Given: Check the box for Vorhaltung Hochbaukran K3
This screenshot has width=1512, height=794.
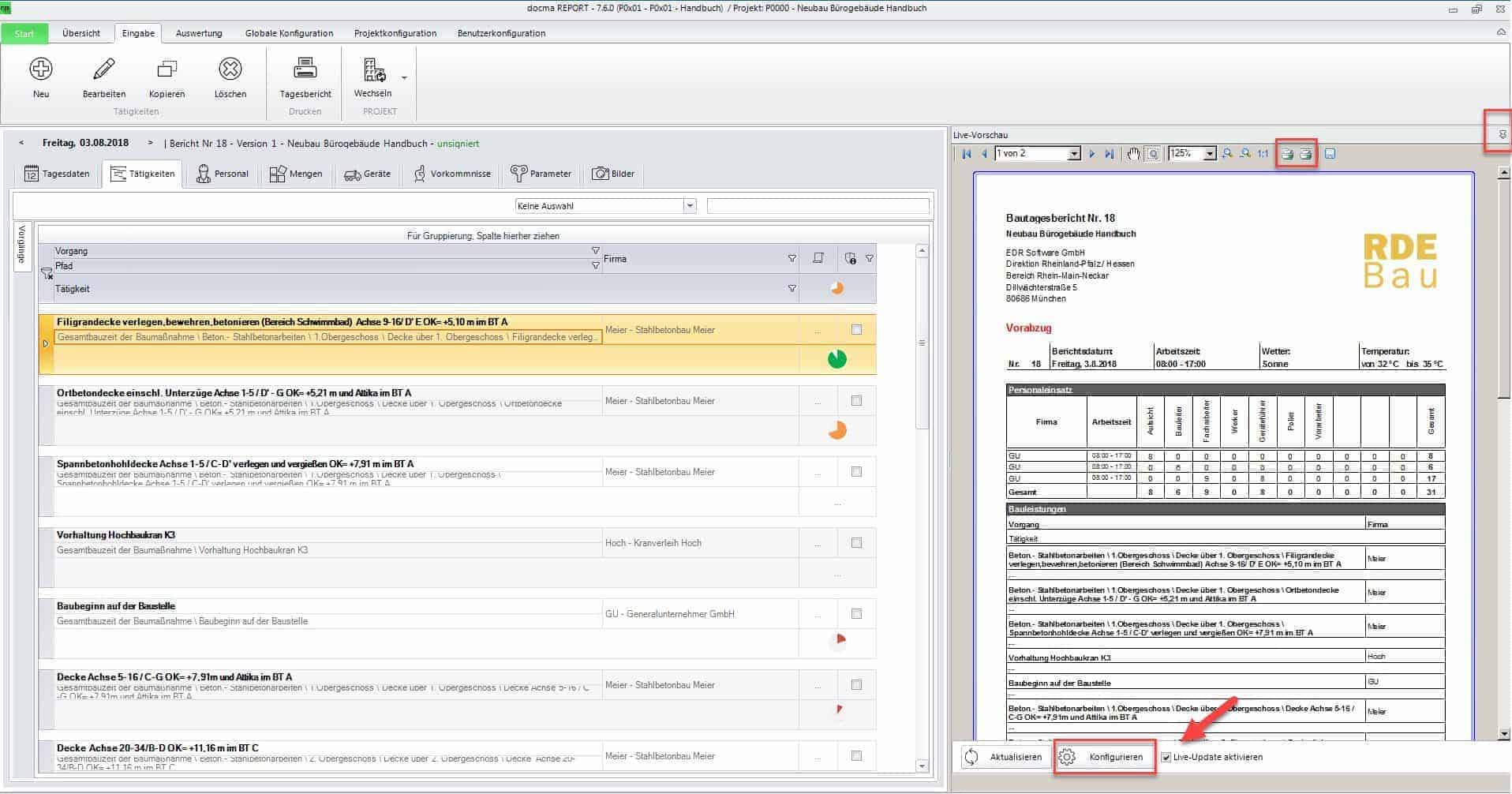Looking at the screenshot, I should 856,543.
